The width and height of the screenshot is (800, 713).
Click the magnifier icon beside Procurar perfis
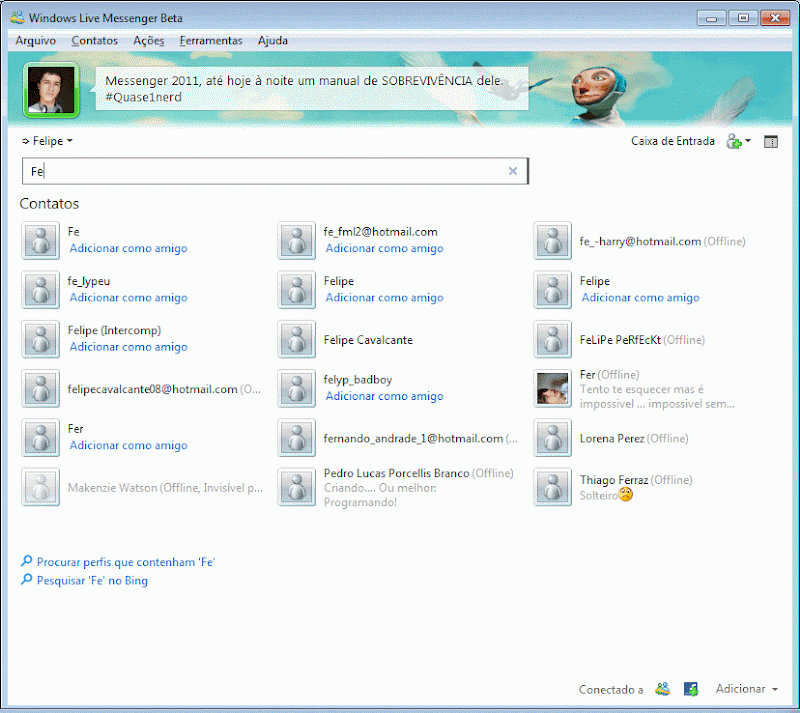27,561
